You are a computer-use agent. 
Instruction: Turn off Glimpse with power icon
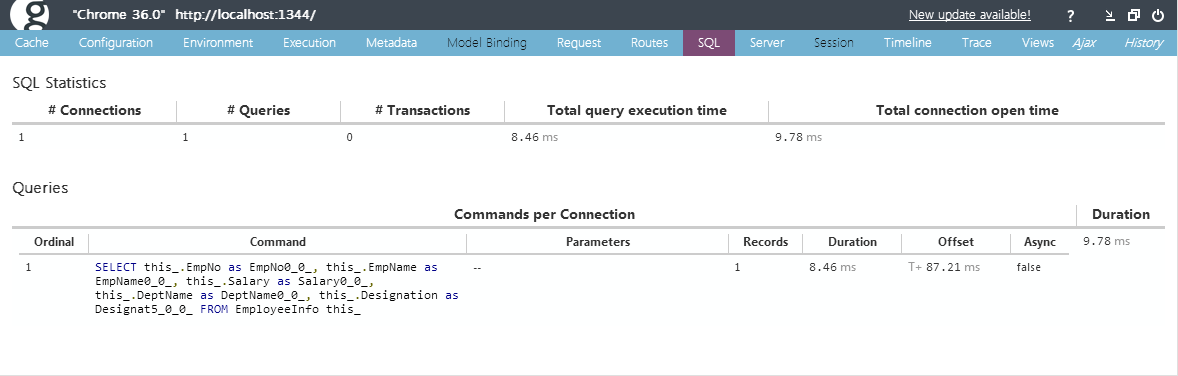pos(1158,15)
